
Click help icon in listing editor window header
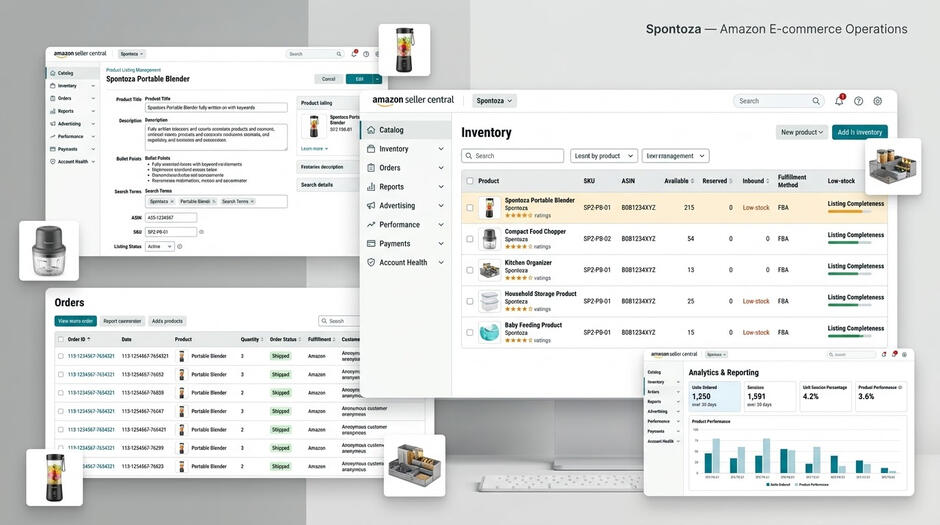coord(366,54)
